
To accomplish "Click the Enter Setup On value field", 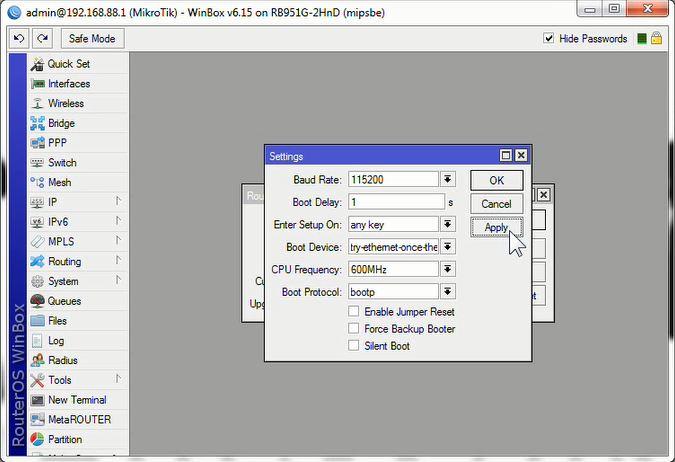I will pyautogui.click(x=393, y=224).
